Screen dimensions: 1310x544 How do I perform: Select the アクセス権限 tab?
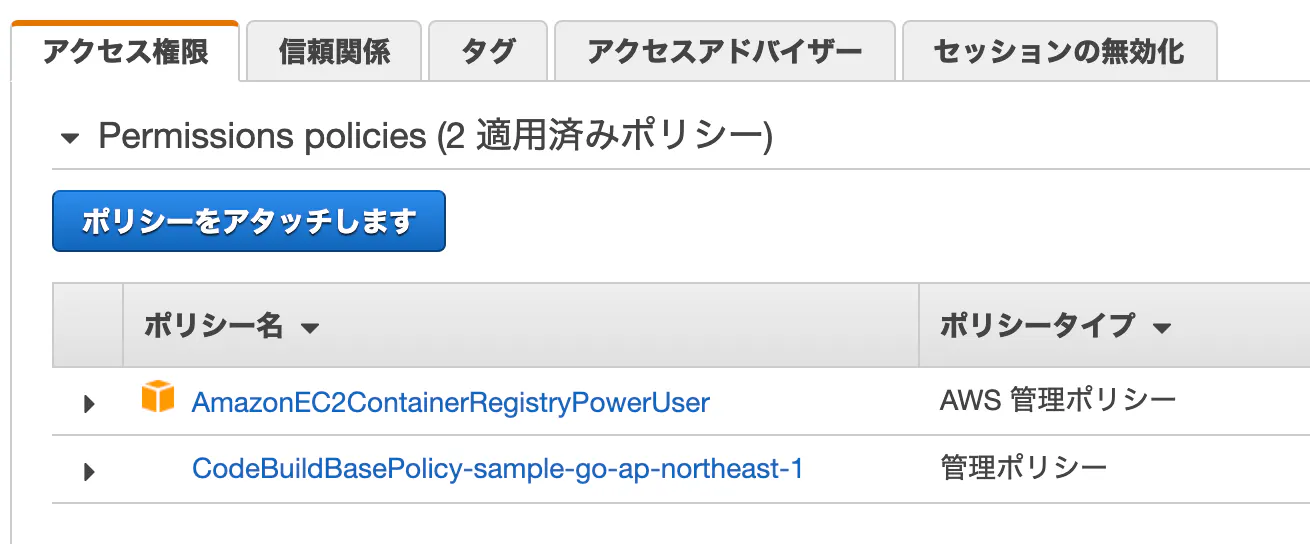tap(125, 51)
